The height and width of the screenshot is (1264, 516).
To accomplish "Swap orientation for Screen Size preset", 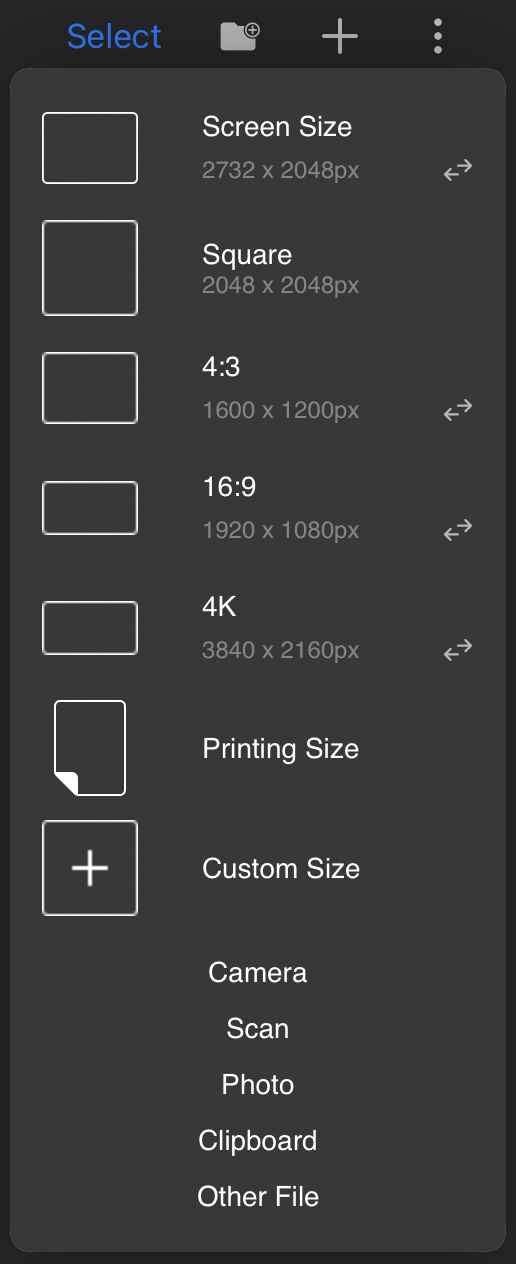I will (x=458, y=170).
